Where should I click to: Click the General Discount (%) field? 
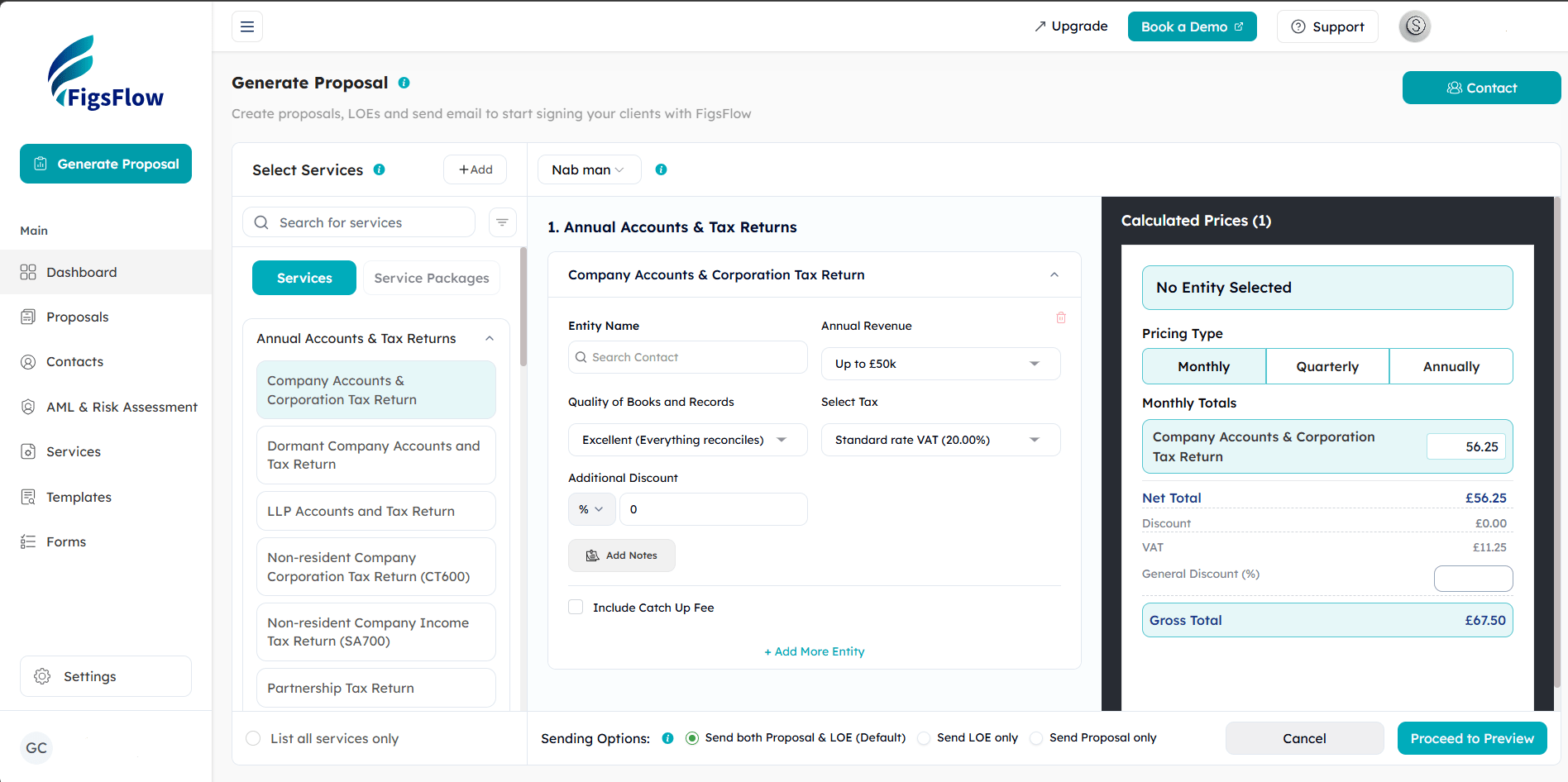[x=1473, y=579]
